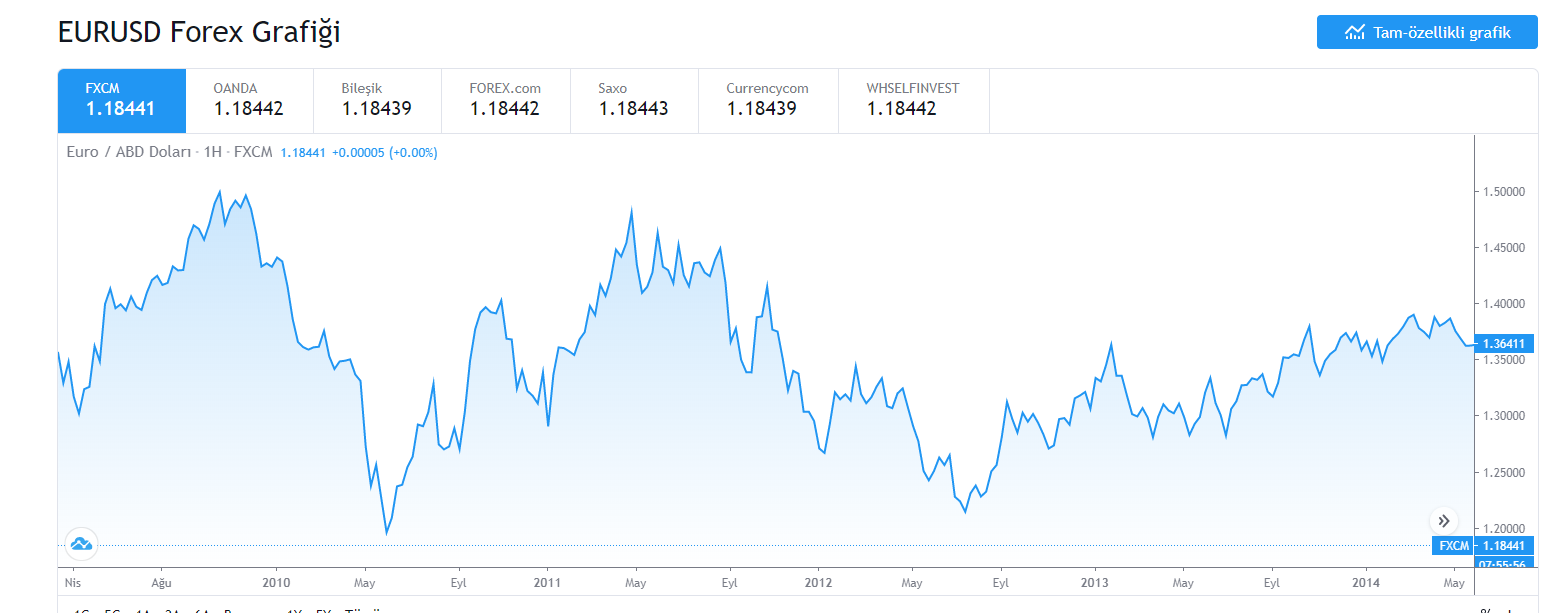Click the EURUSD Forex Grafiği heading
This screenshot has width=1561, height=613.
pos(200,32)
